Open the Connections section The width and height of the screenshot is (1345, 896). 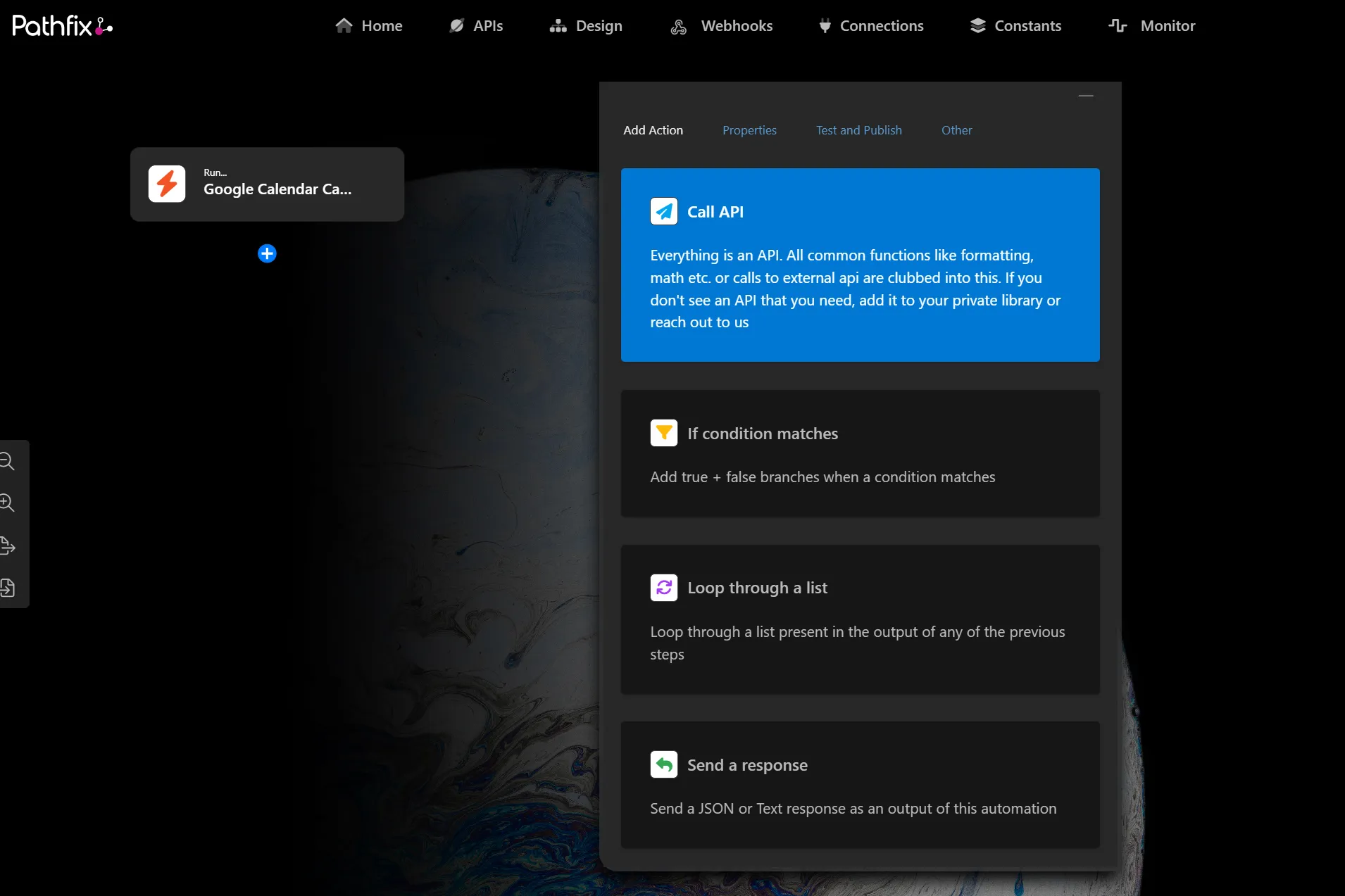(871, 26)
